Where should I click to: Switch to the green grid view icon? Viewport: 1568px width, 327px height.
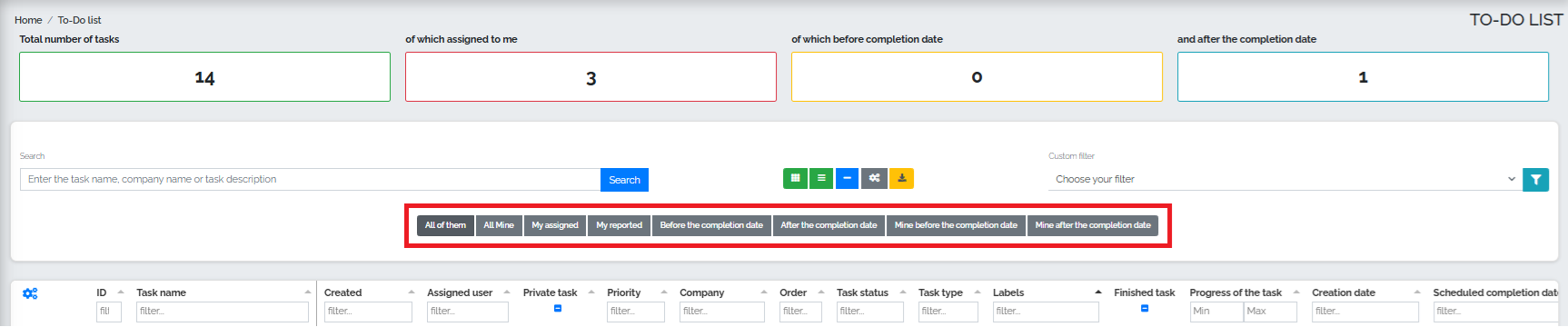pyautogui.click(x=795, y=179)
